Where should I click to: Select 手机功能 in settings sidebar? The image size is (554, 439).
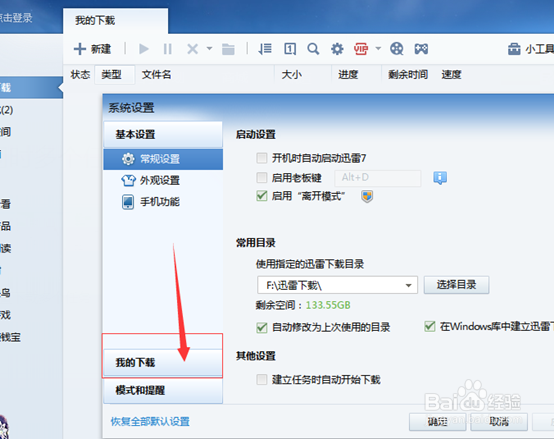point(163,202)
